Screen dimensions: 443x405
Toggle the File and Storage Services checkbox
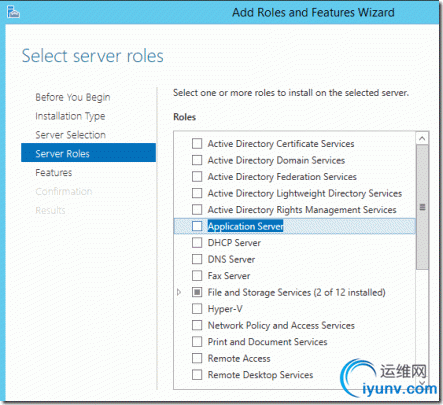(x=197, y=292)
